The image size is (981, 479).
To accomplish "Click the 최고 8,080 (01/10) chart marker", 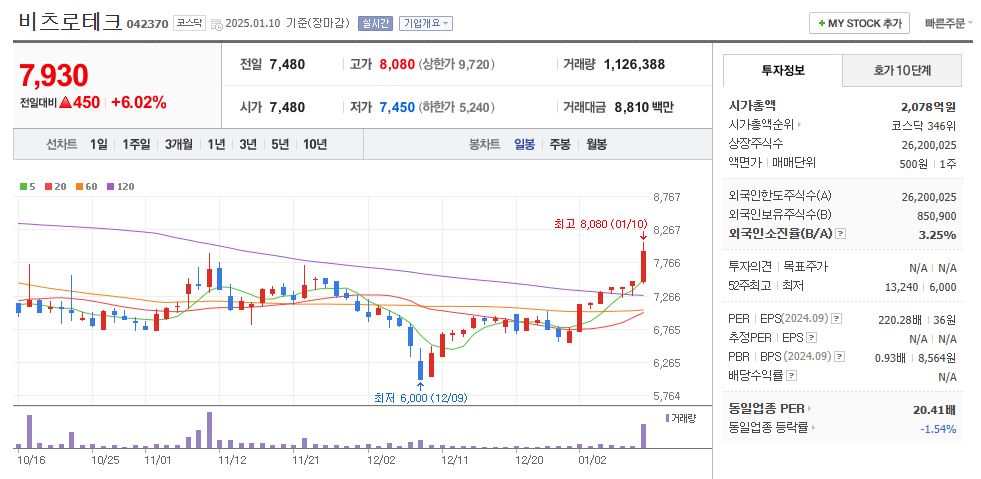I will coord(601,223).
